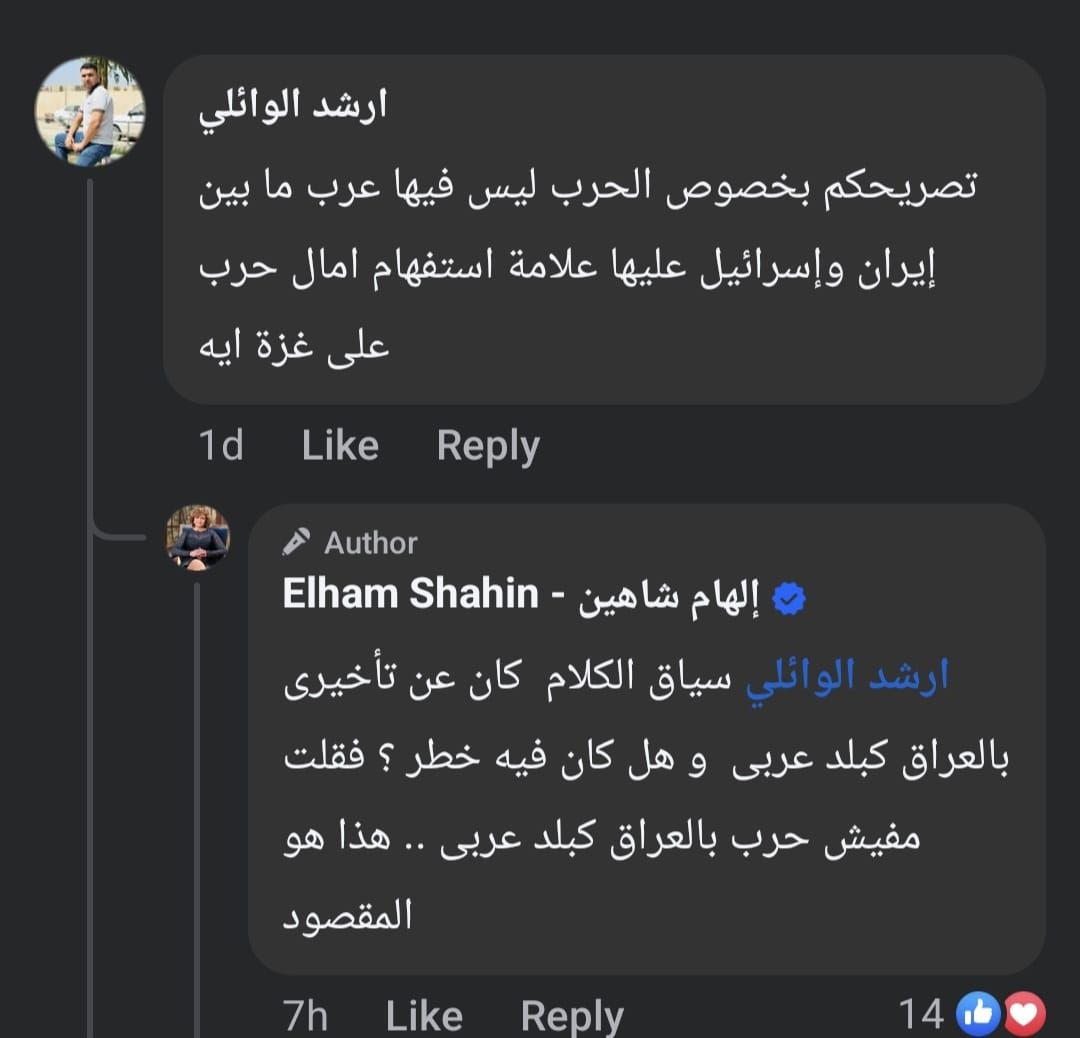Open Elham Shahin's profile picture
The height and width of the screenshot is (1038, 1080).
pyautogui.click(x=197, y=538)
